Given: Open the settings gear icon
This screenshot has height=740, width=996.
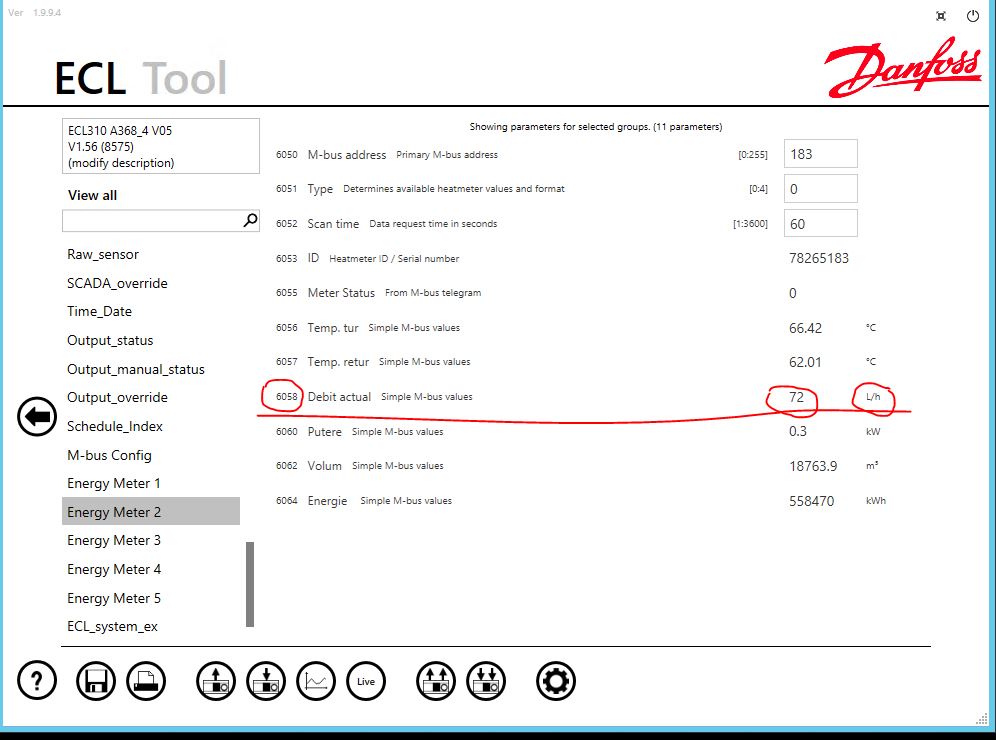Looking at the screenshot, I should (x=556, y=681).
